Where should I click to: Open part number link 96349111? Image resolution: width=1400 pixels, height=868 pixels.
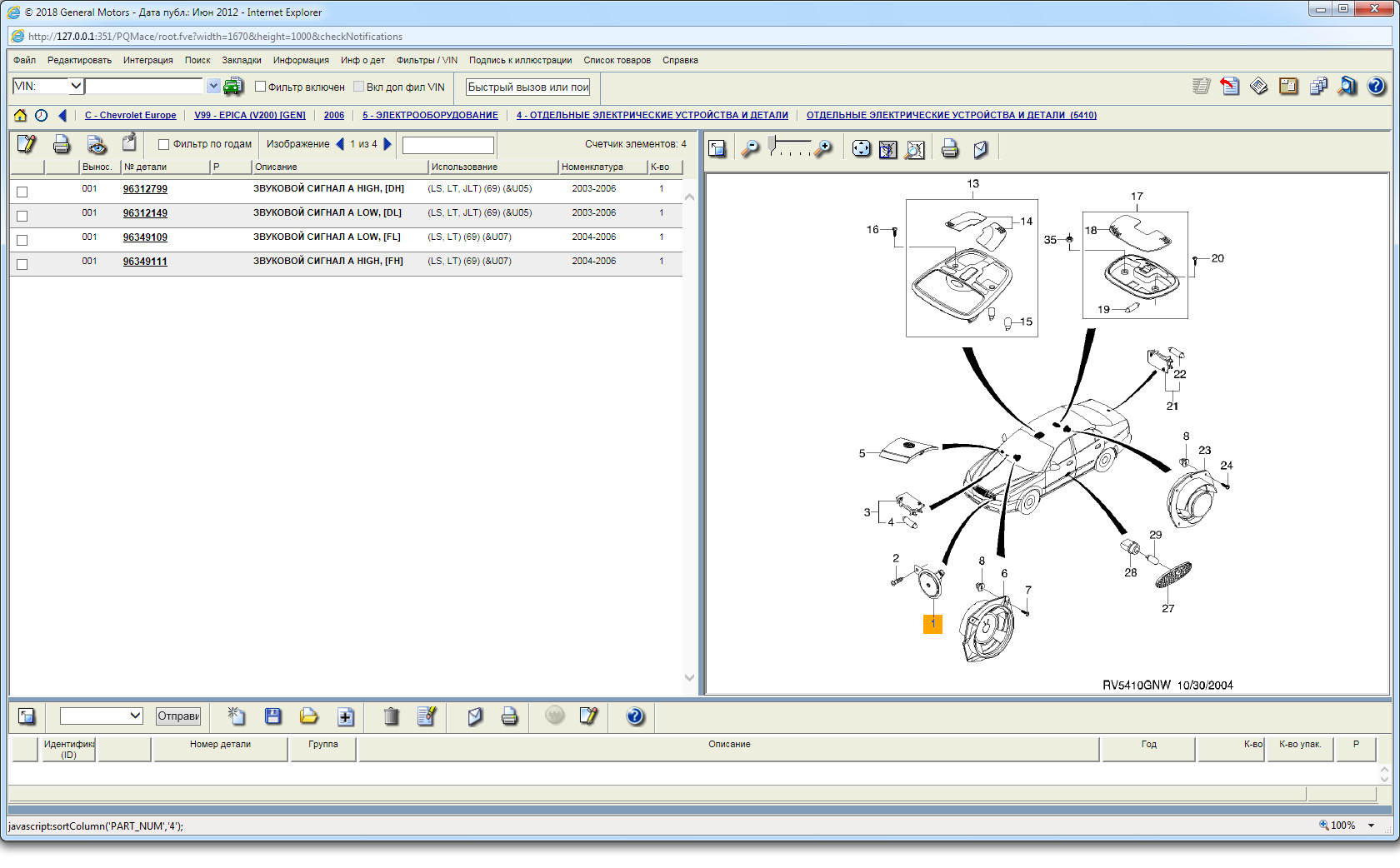(x=145, y=262)
